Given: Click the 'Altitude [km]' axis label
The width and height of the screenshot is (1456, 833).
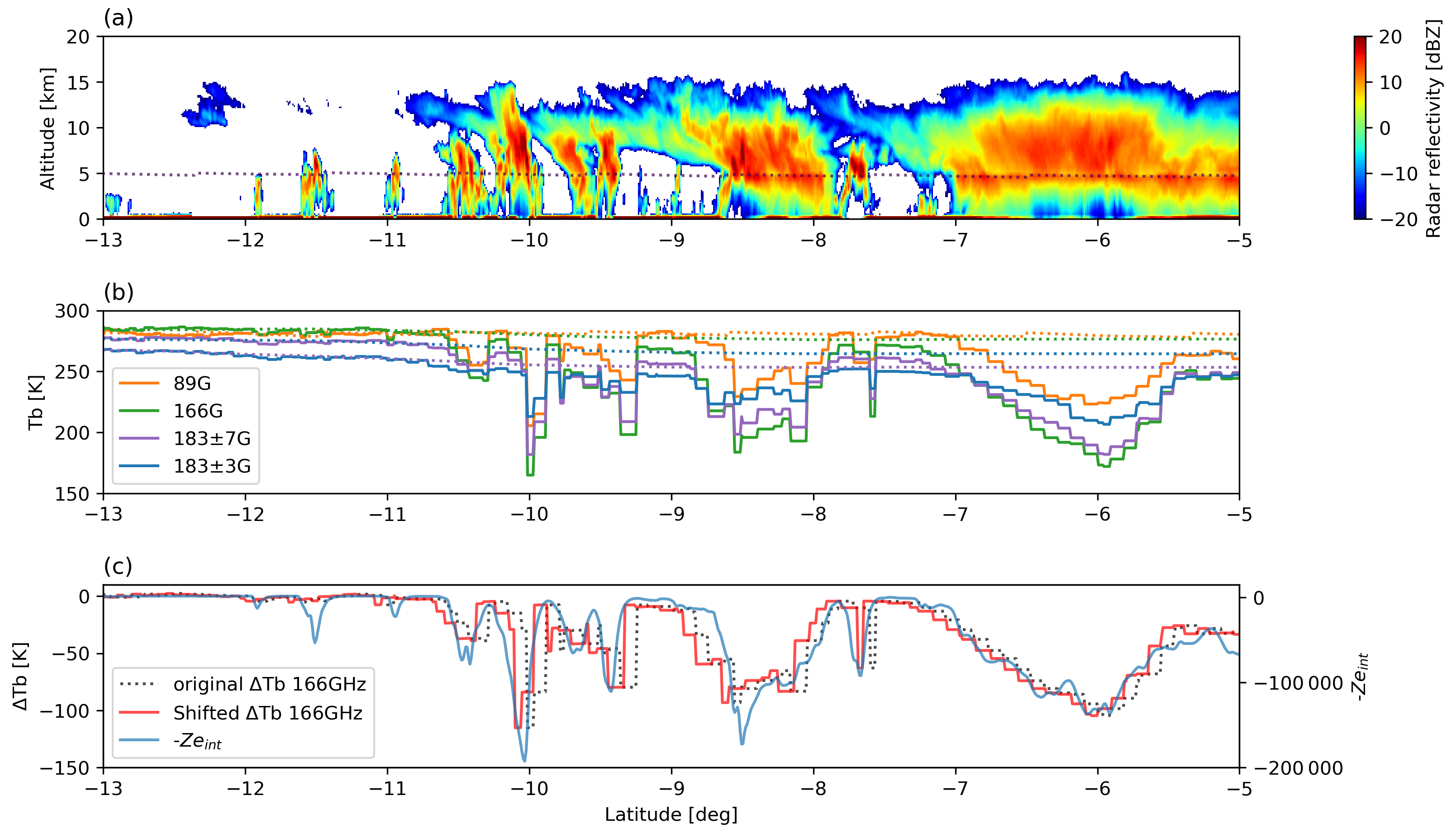Looking at the screenshot, I should (x=48, y=128).
